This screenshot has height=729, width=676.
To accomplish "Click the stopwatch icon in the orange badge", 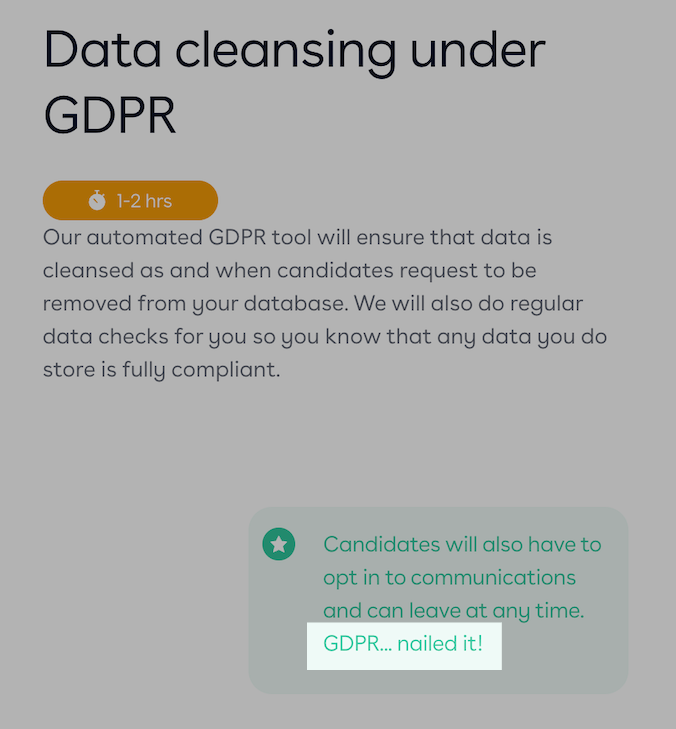I will (x=97, y=200).
